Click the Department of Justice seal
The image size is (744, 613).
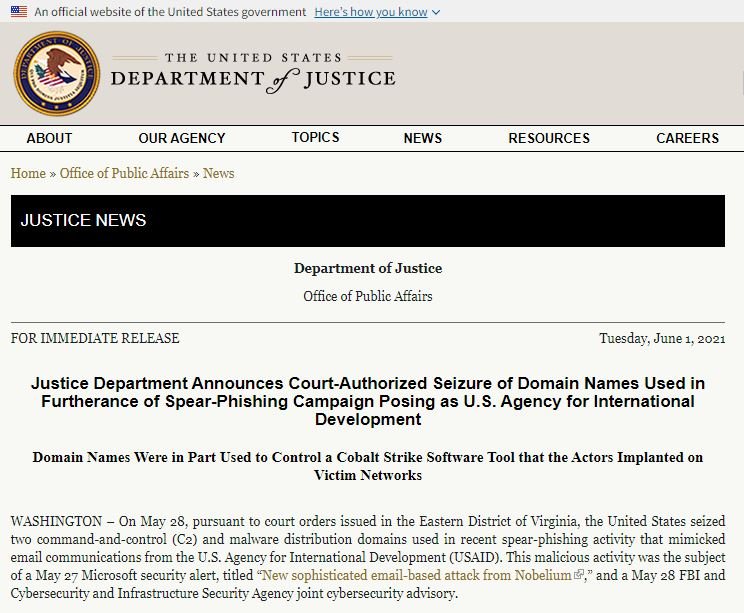click(x=57, y=74)
